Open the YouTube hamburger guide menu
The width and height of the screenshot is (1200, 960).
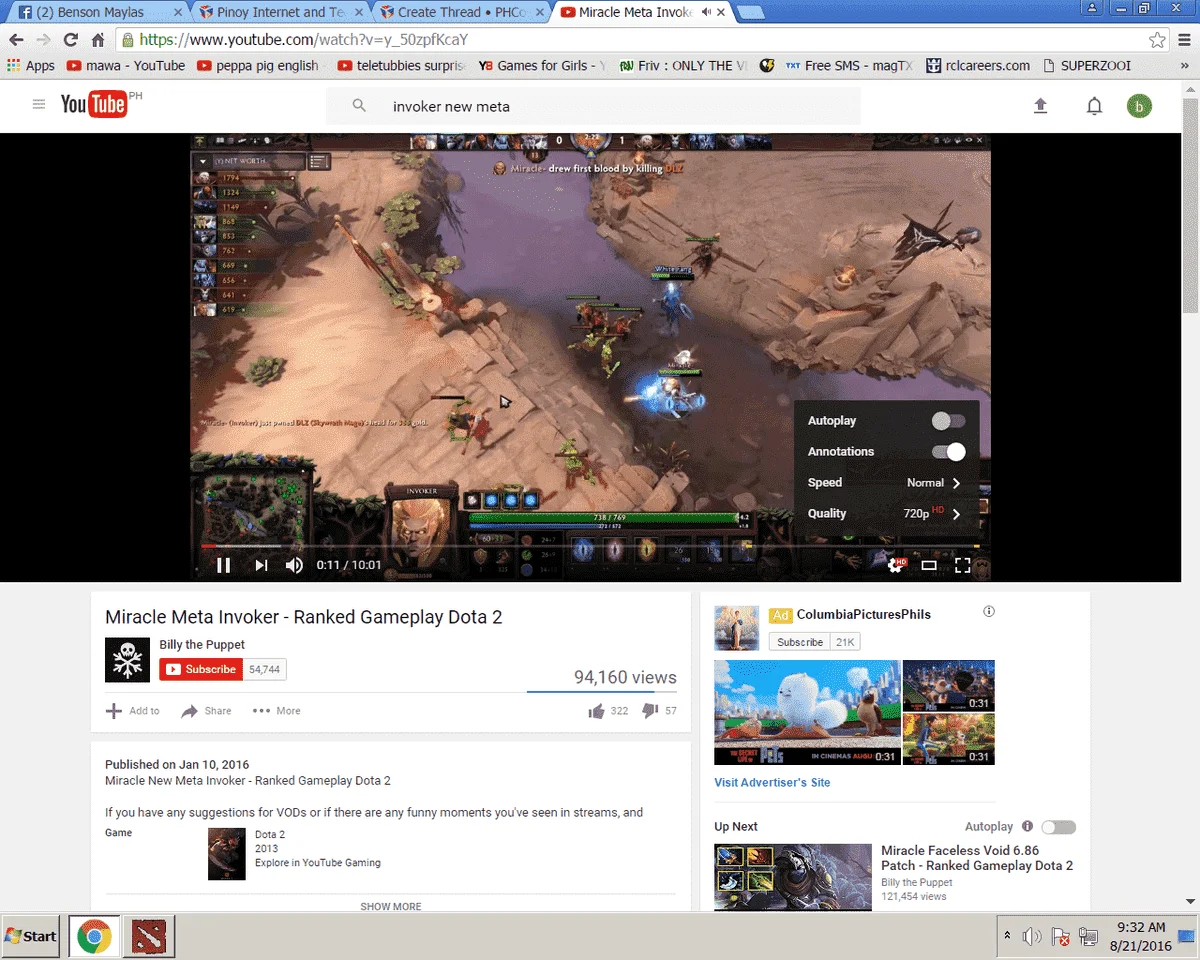pyautogui.click(x=39, y=104)
